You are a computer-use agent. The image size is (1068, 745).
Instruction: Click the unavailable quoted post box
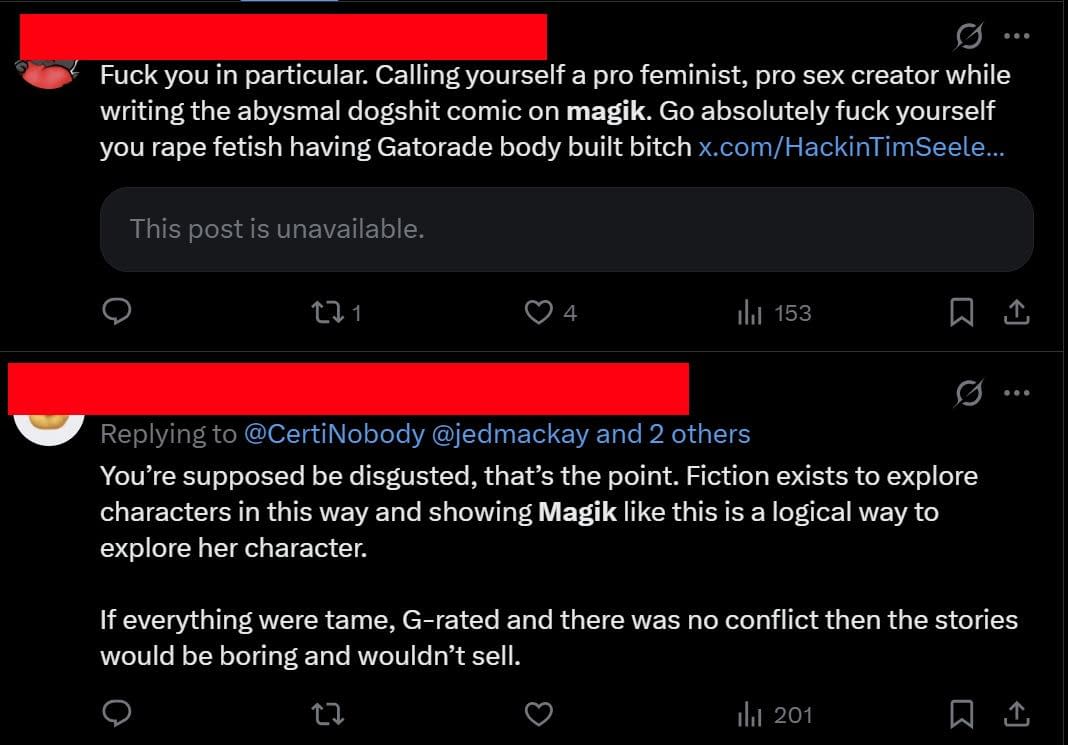(566, 229)
